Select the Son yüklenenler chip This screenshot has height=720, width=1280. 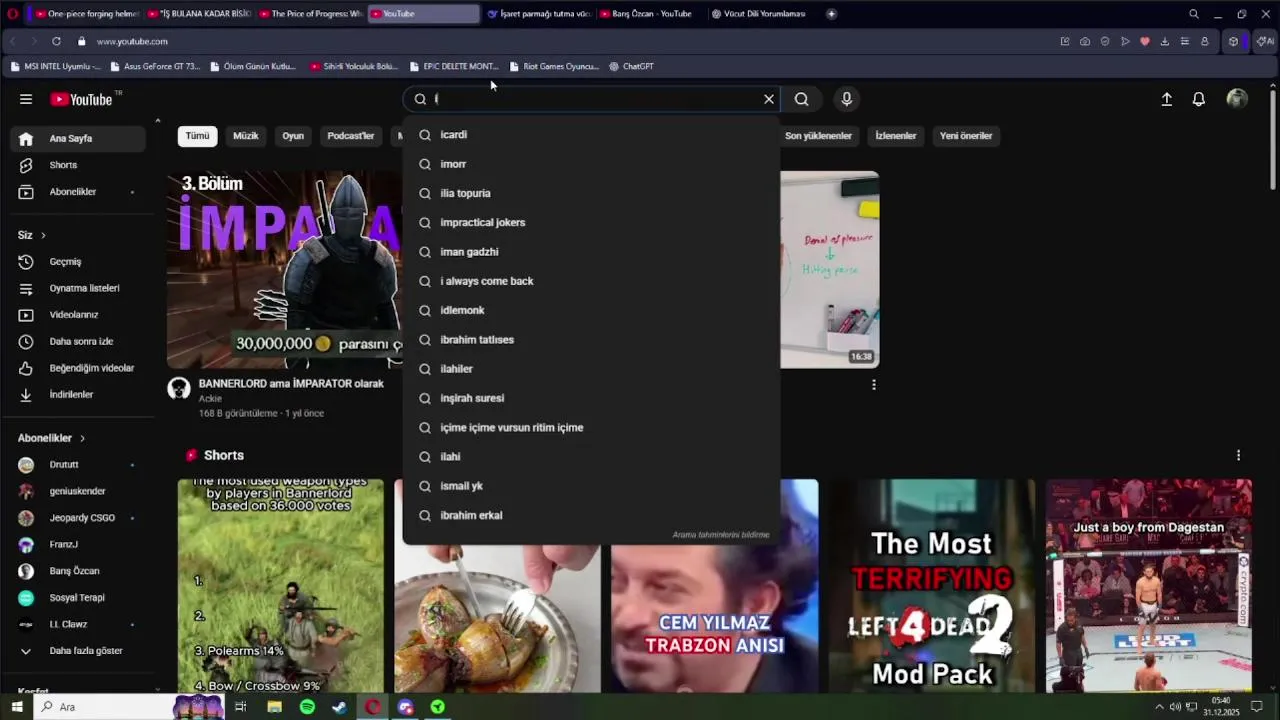click(x=818, y=136)
